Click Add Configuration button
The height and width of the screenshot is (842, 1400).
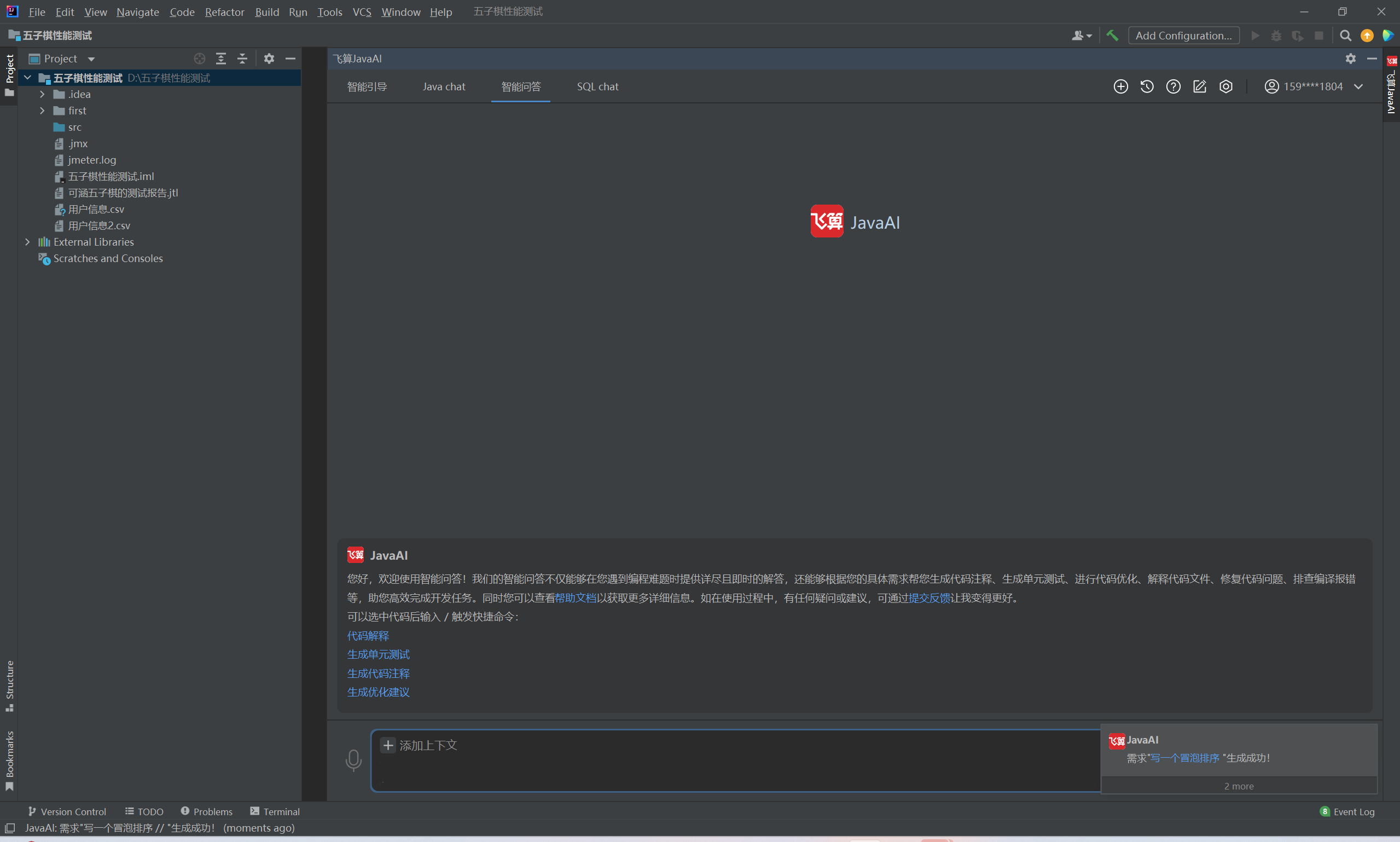click(1183, 35)
